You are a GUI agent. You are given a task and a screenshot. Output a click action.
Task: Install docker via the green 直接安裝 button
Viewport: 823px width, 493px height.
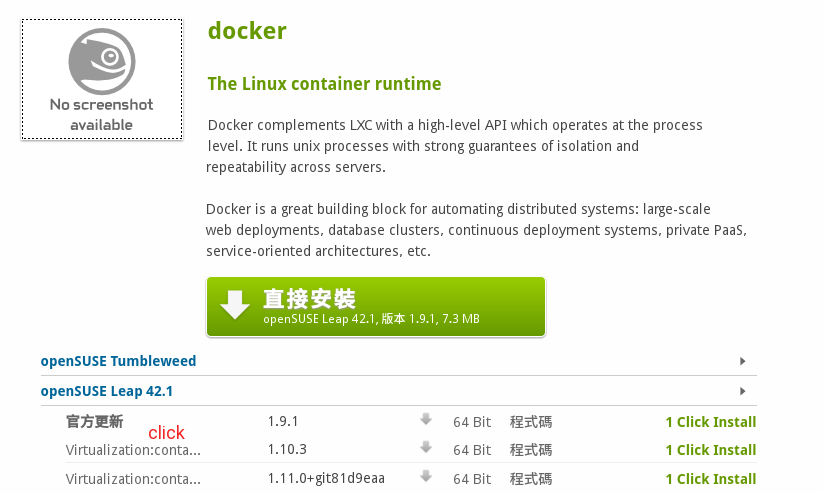376,307
